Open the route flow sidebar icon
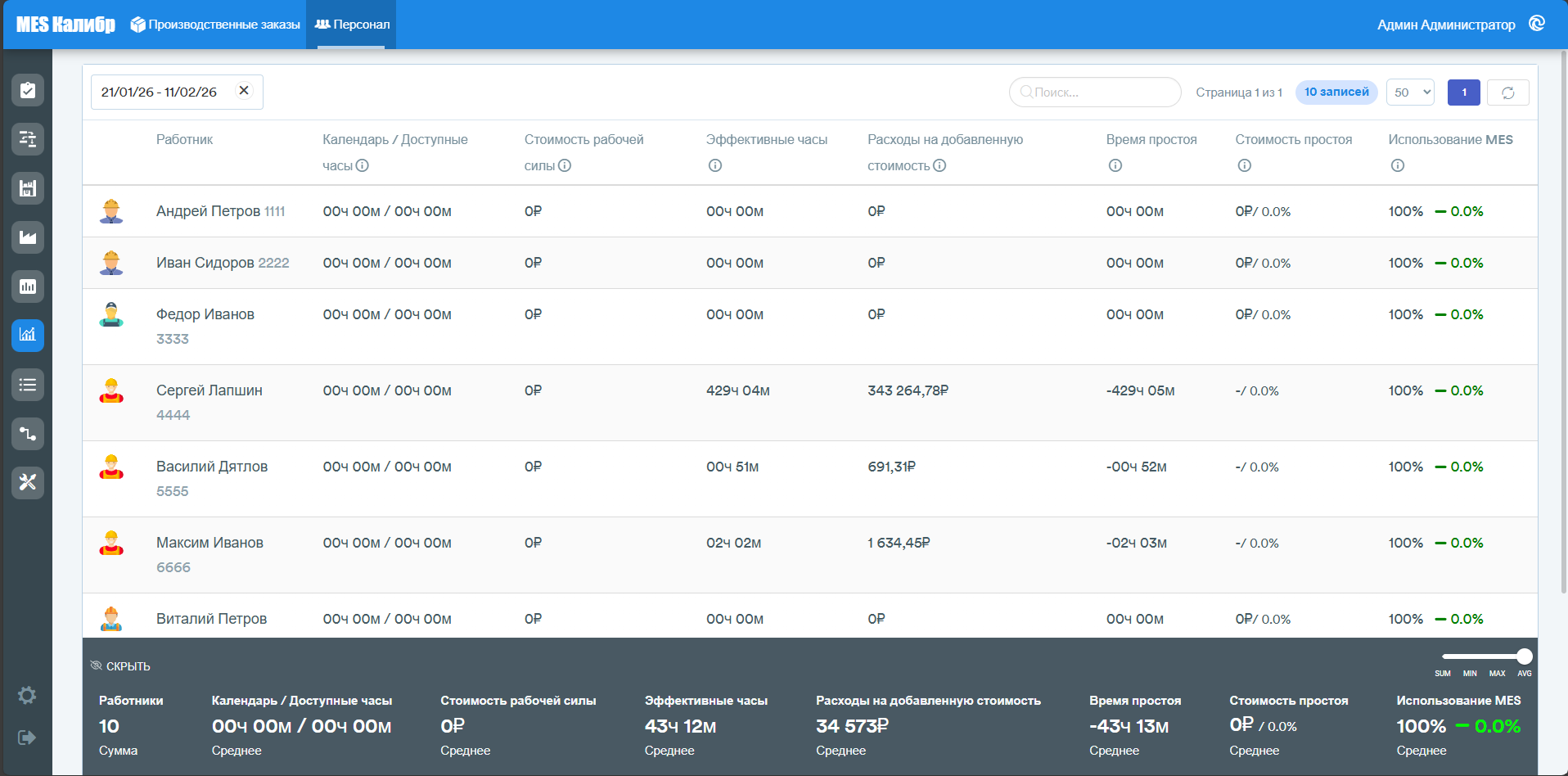This screenshot has width=1568, height=776. (28, 434)
